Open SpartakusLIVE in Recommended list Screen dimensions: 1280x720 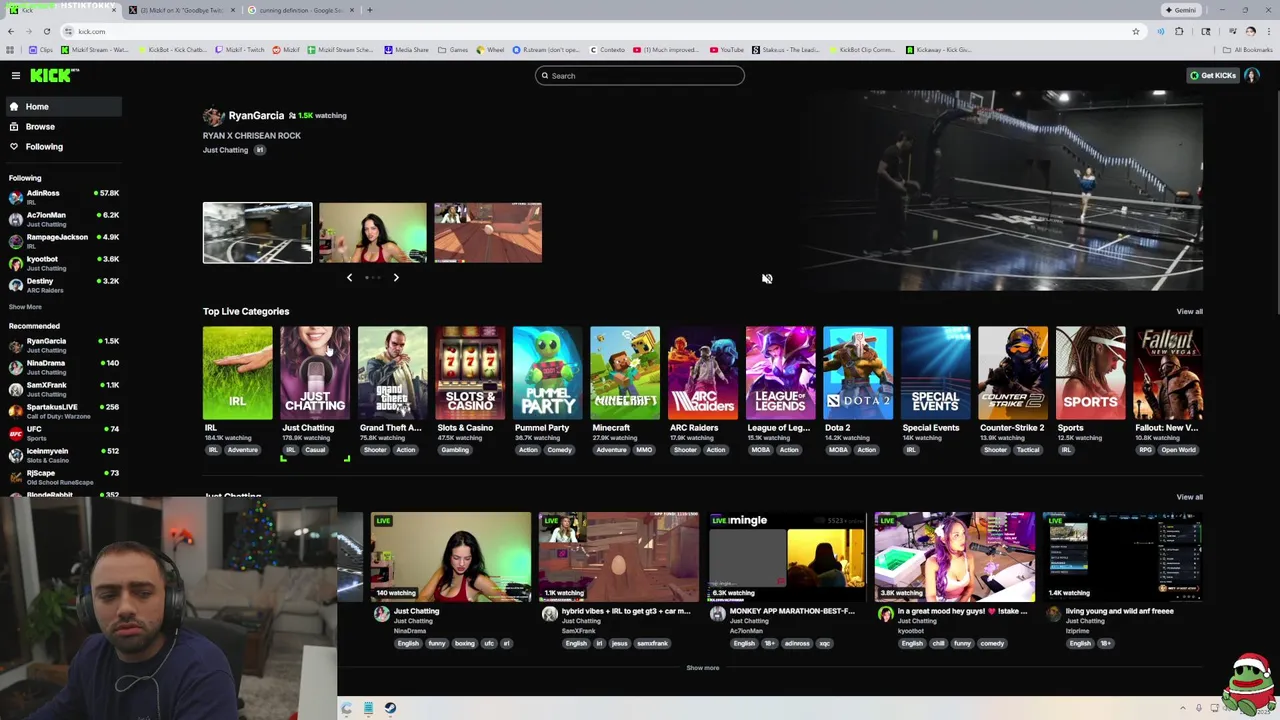(62, 410)
